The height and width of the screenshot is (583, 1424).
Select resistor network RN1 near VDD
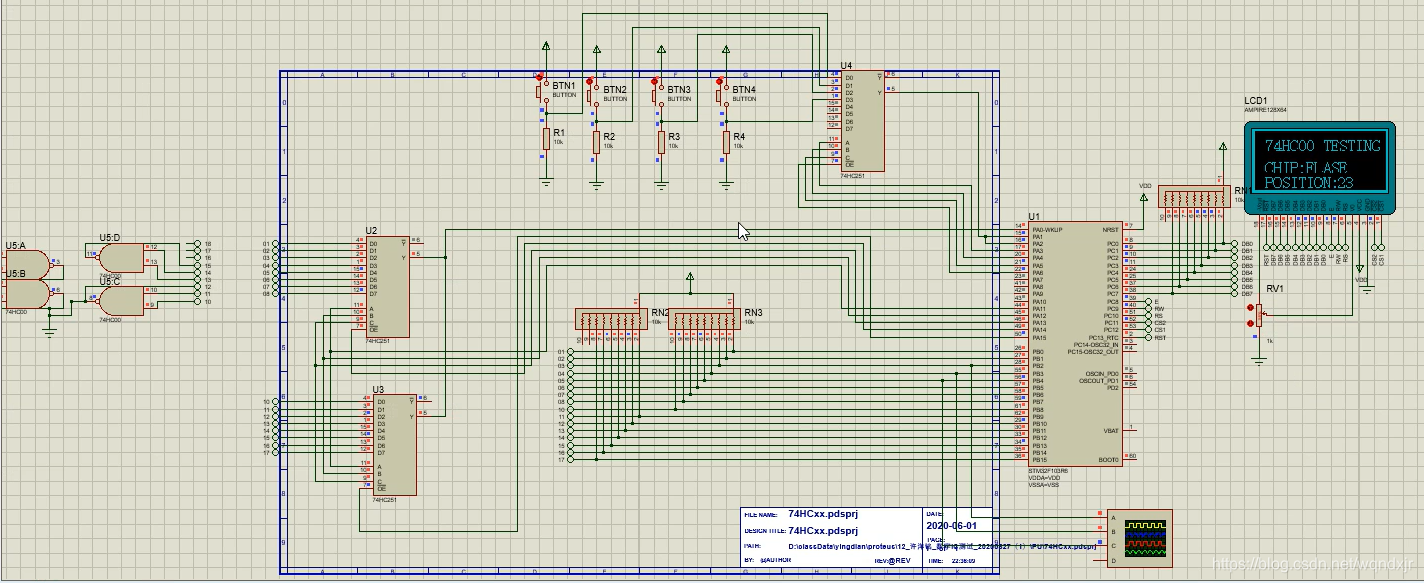[1195, 197]
